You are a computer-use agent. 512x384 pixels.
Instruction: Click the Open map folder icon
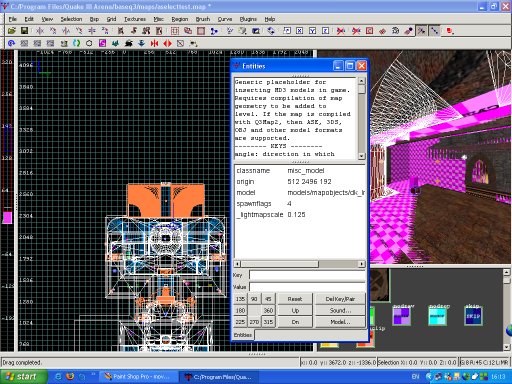coord(12,31)
